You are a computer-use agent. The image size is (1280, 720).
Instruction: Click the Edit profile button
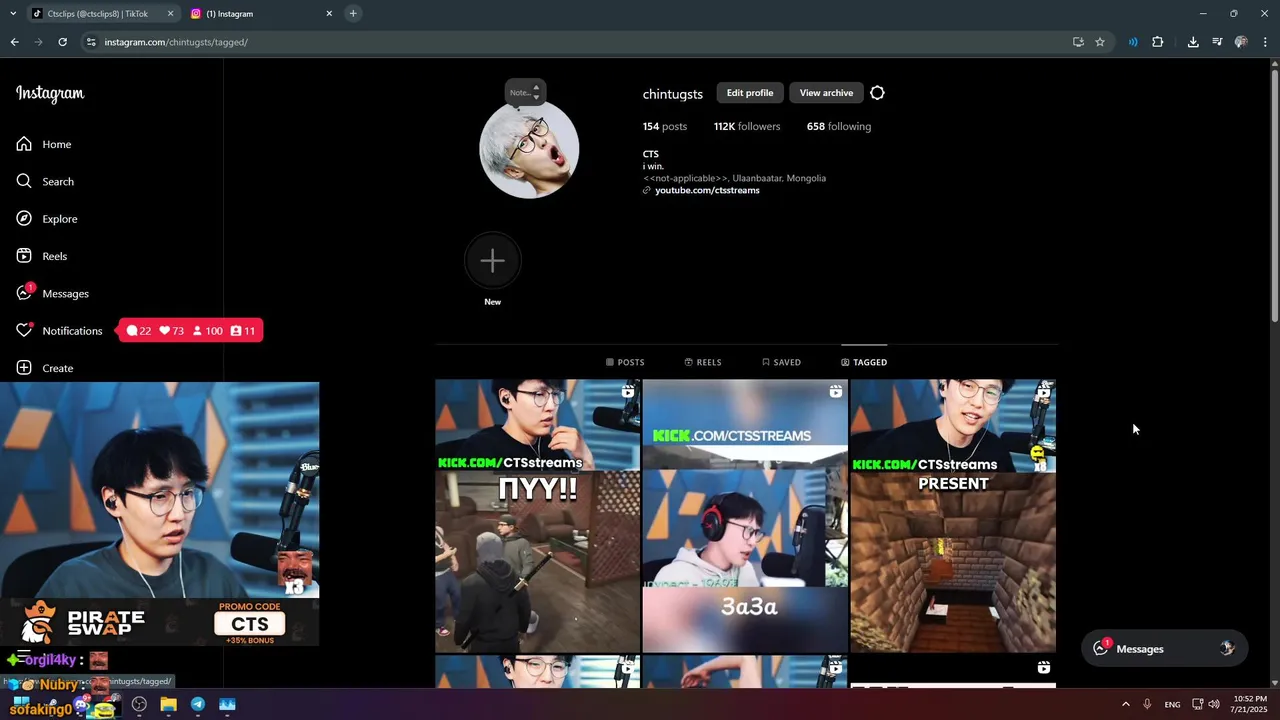(x=750, y=93)
